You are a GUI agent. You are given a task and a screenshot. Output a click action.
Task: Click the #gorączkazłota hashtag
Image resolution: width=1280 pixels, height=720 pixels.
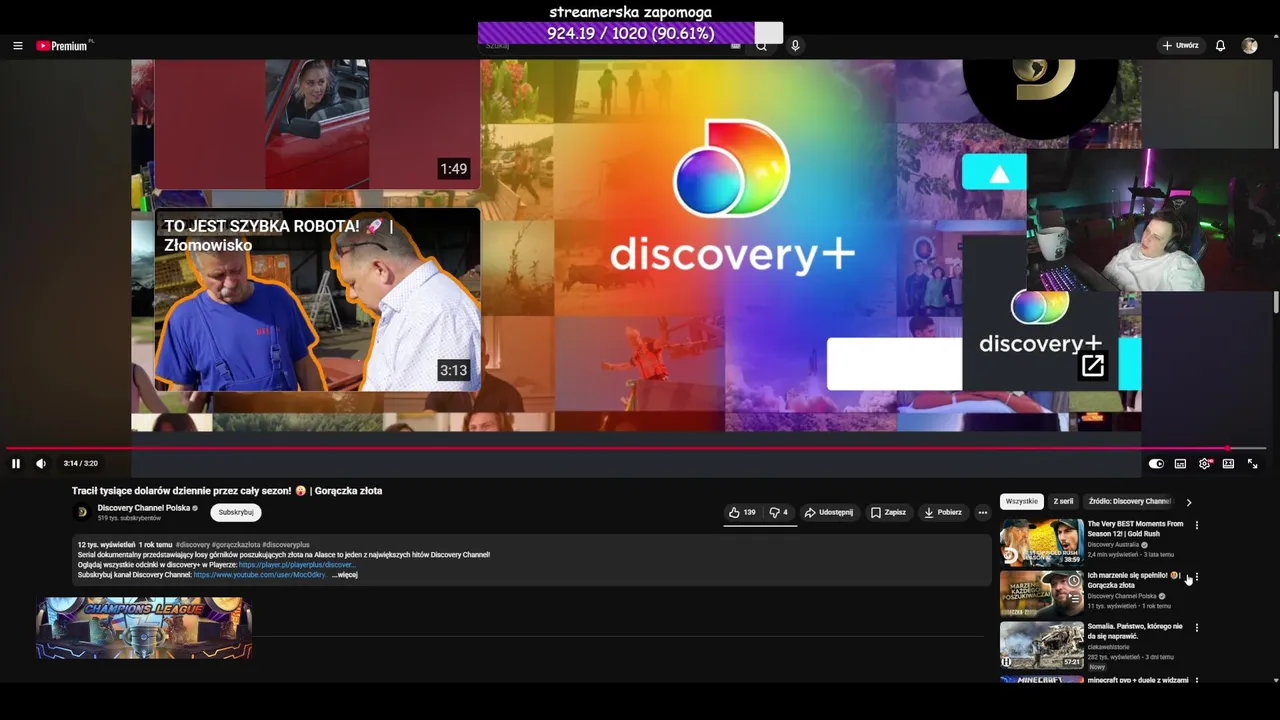click(x=236, y=545)
